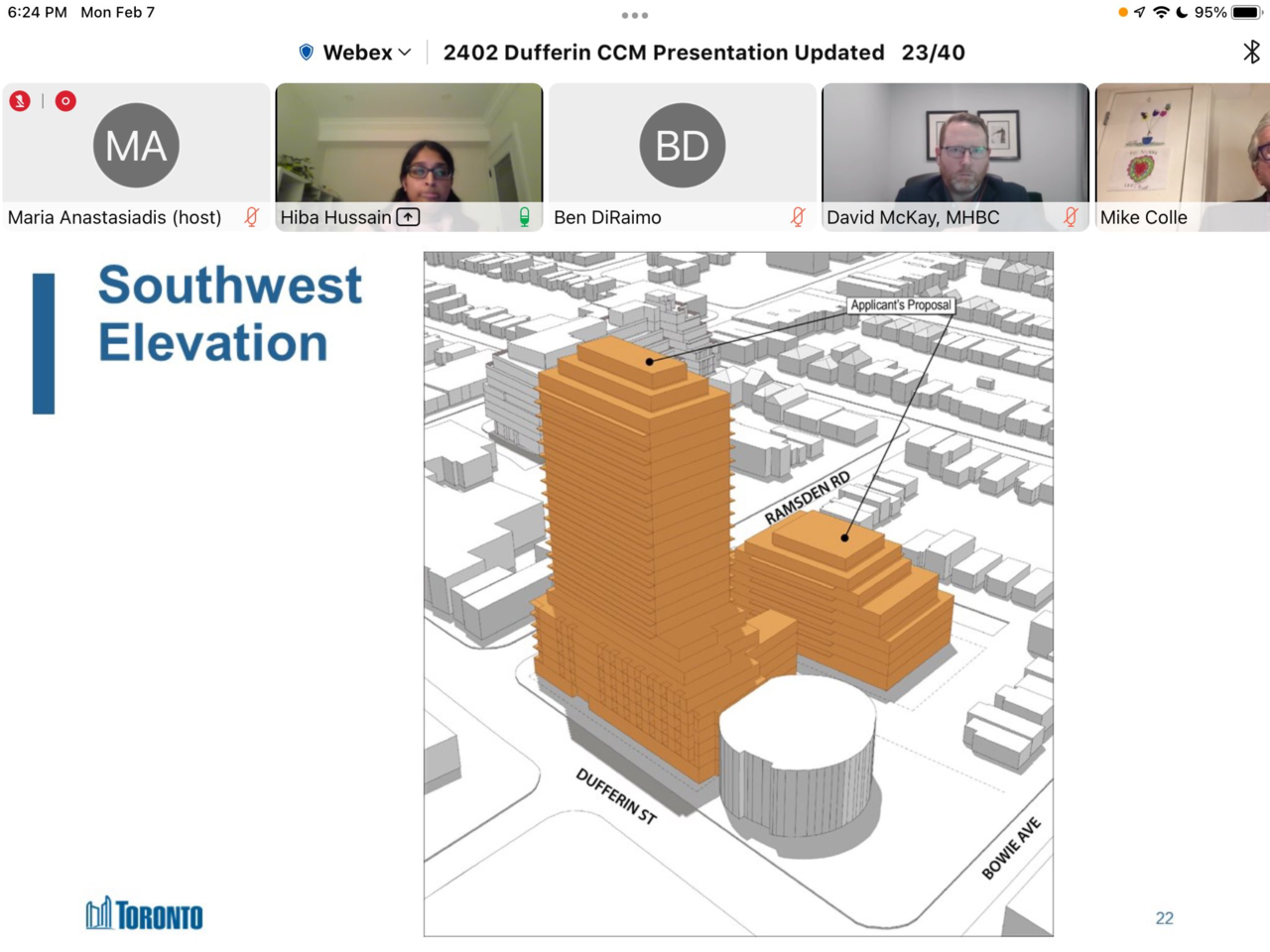Toggle Maria Anastasiadis's muted microphone icon
Viewport: 1270px width, 952px height.
(252, 217)
